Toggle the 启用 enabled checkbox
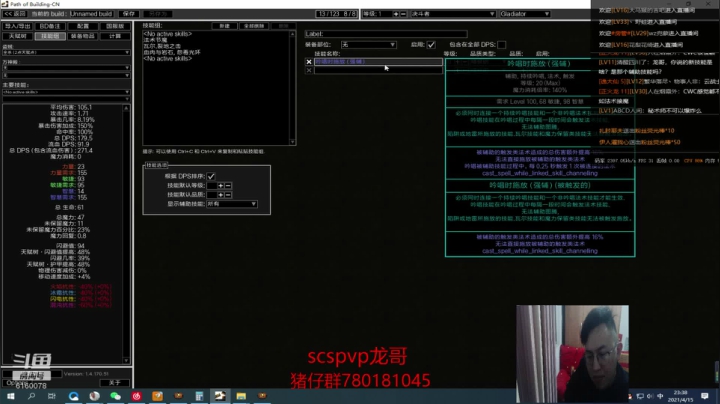The width and height of the screenshot is (720, 404). tap(431, 45)
